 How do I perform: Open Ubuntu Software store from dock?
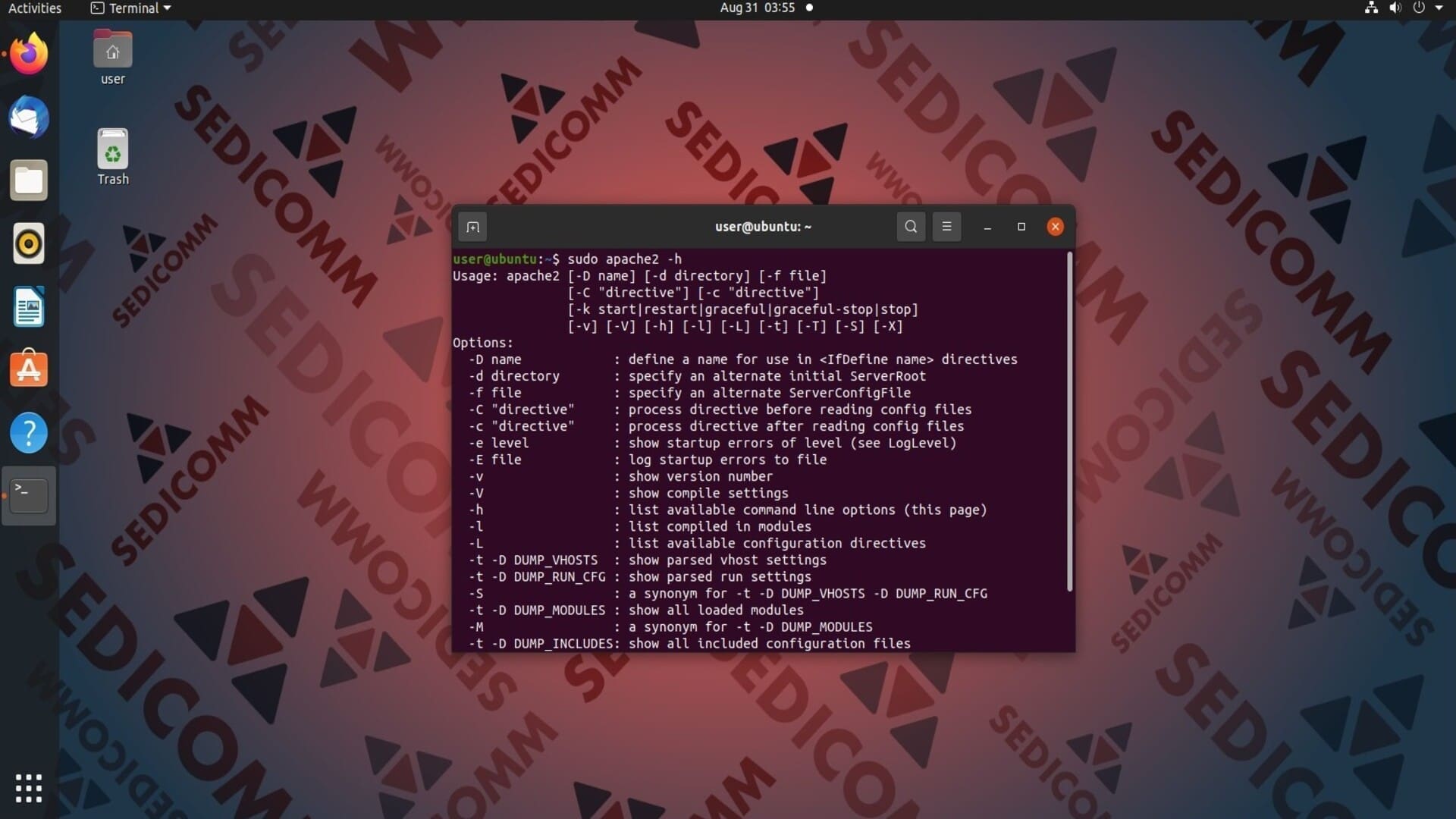pos(29,369)
